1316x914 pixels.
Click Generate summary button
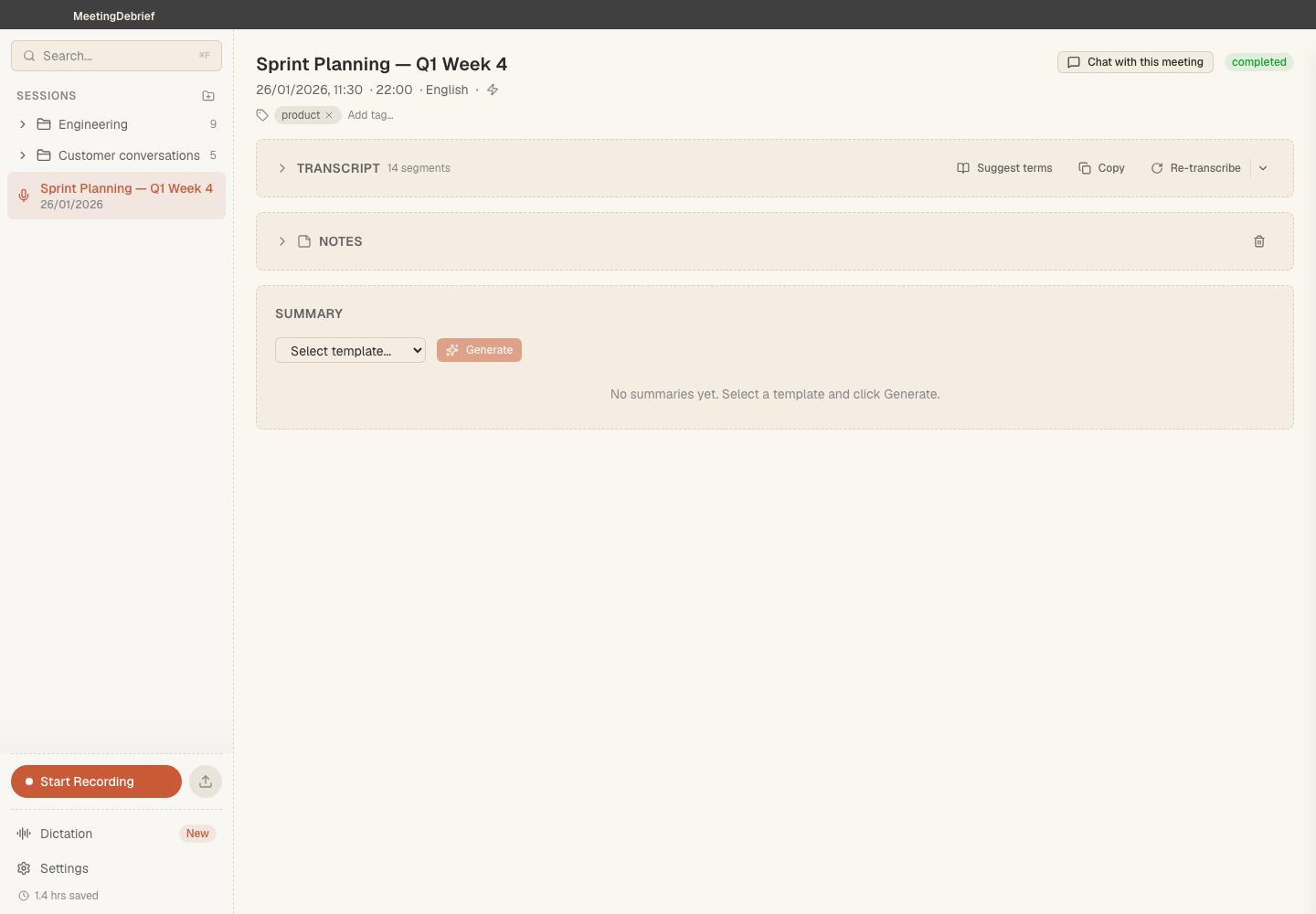[479, 350]
